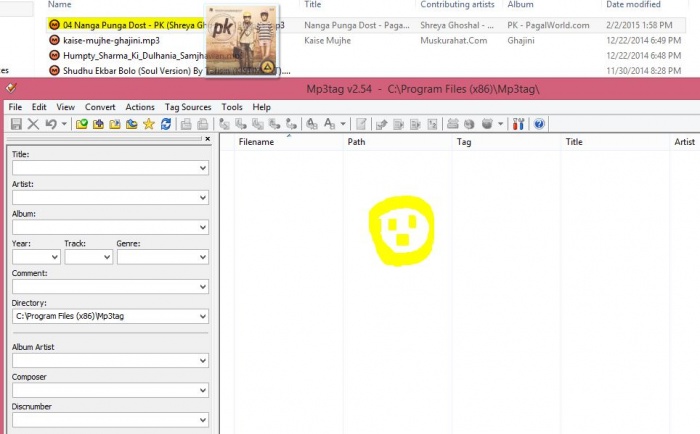Image resolution: width=700 pixels, height=434 pixels.
Task: Click the Remove tag X icon
Action: (33, 124)
